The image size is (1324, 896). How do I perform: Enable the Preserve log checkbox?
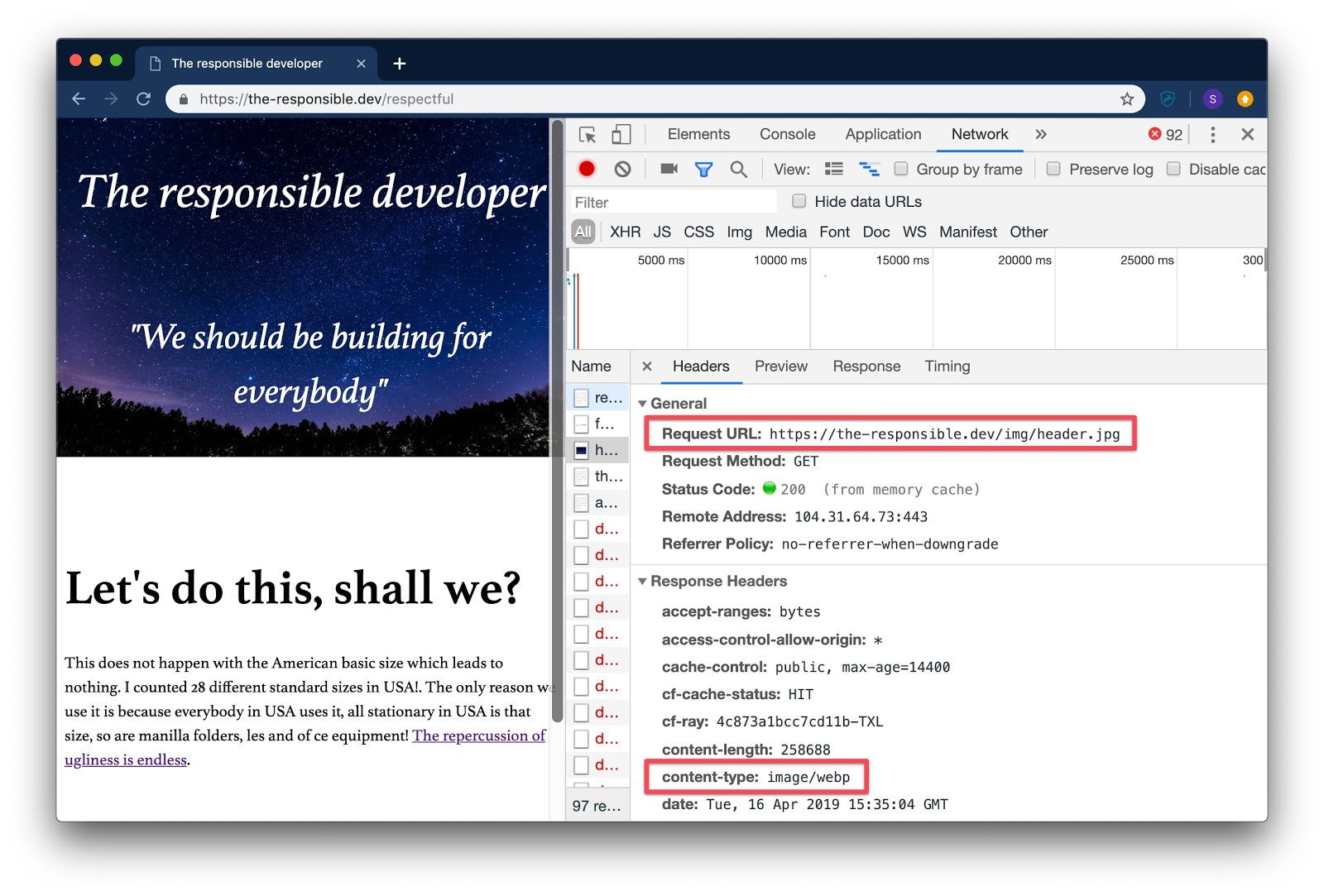1053,169
